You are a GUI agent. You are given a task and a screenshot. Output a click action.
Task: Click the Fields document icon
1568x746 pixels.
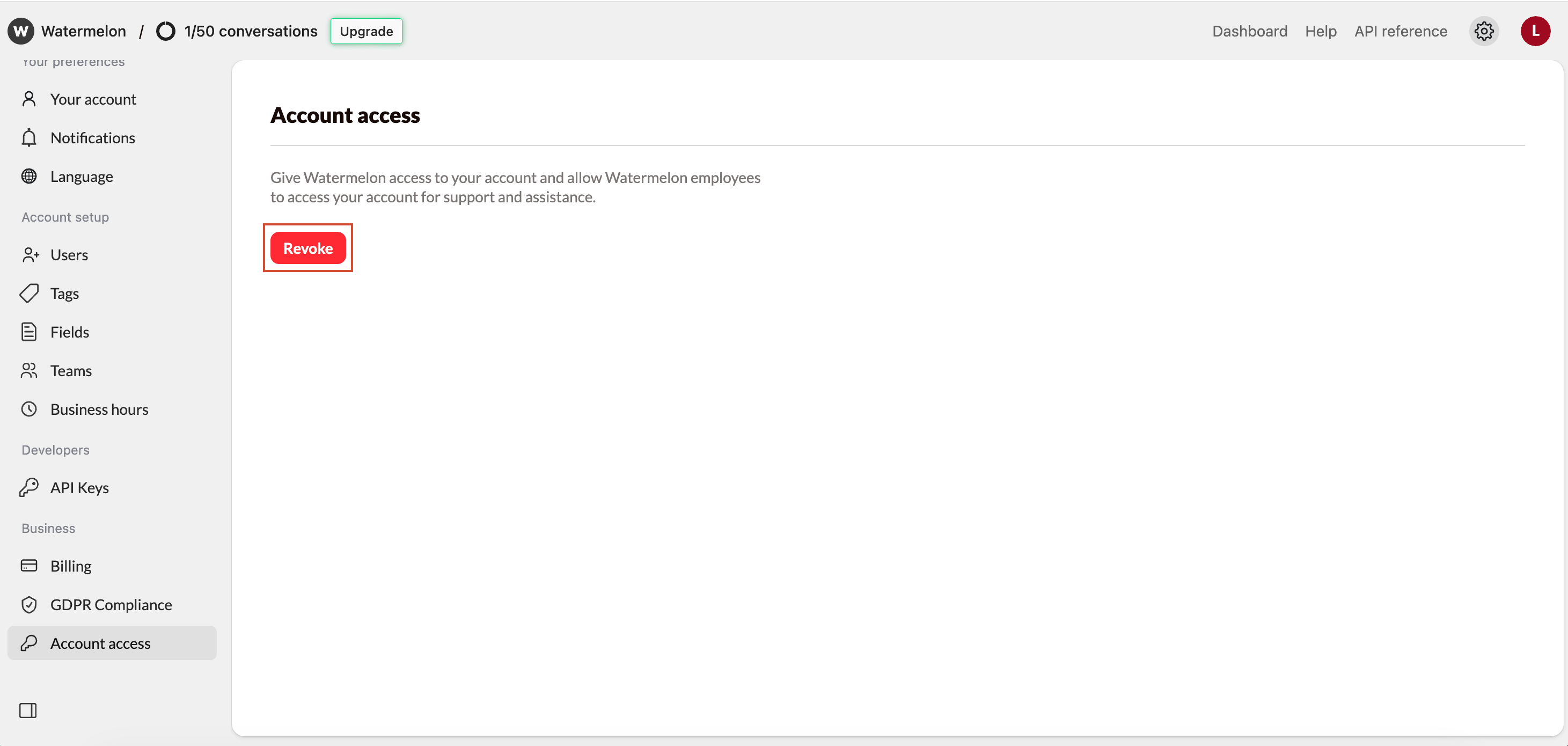tap(29, 332)
